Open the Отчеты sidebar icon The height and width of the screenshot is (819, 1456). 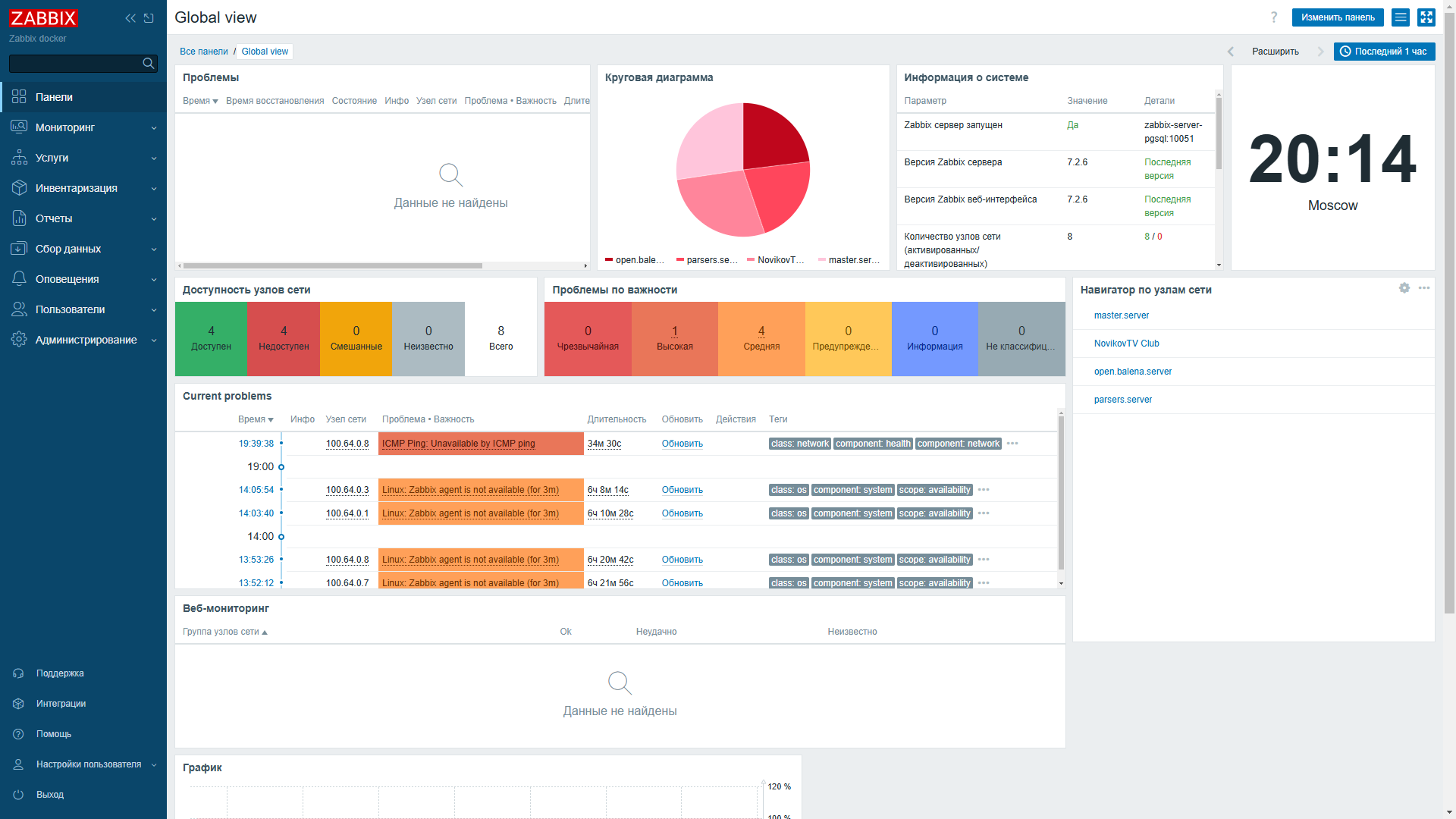[x=19, y=218]
